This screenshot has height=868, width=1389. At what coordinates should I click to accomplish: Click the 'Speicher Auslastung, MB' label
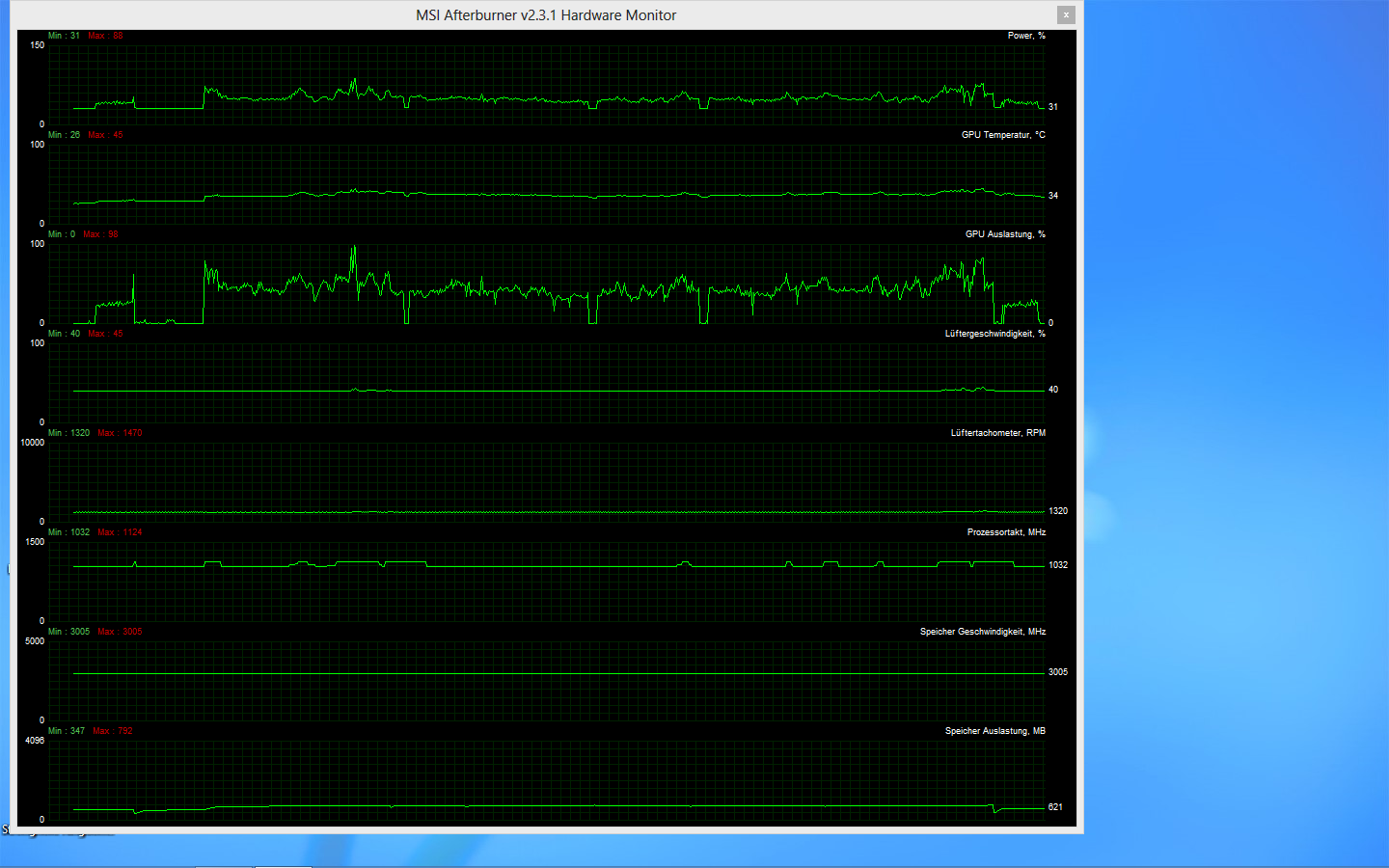tap(995, 731)
